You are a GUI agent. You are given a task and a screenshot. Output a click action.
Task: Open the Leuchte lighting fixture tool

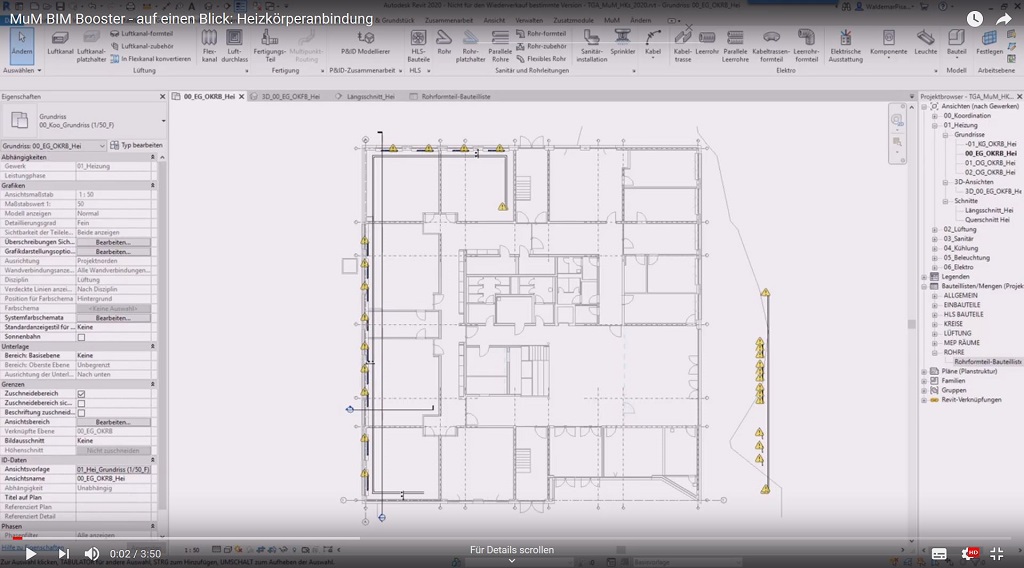pyautogui.click(x=925, y=42)
